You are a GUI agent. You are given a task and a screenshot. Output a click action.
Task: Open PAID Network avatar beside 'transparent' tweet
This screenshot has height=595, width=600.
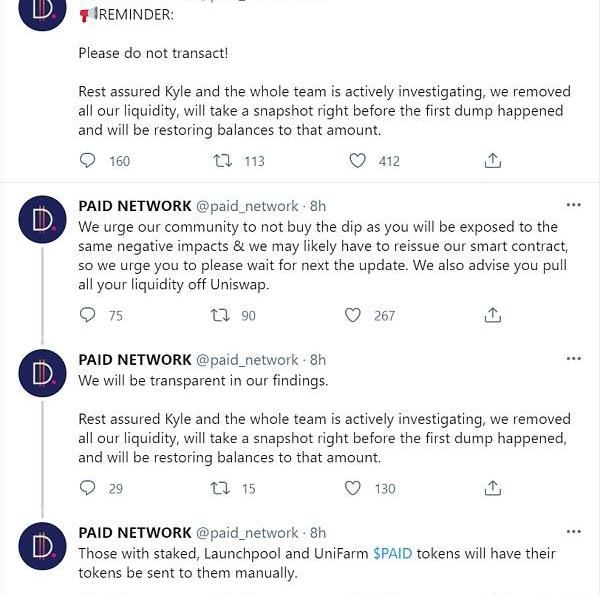43,375
